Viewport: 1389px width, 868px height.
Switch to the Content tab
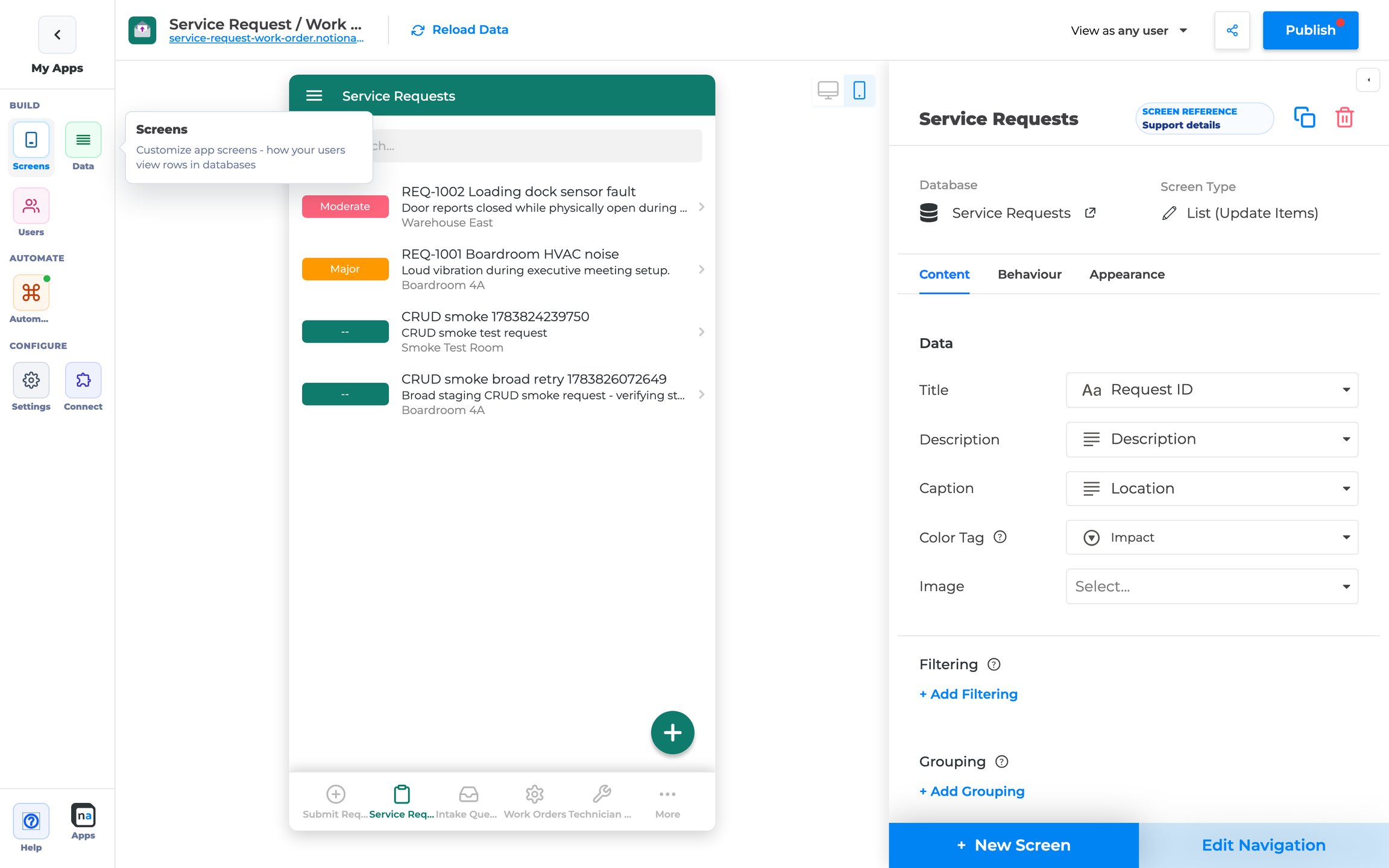944,274
